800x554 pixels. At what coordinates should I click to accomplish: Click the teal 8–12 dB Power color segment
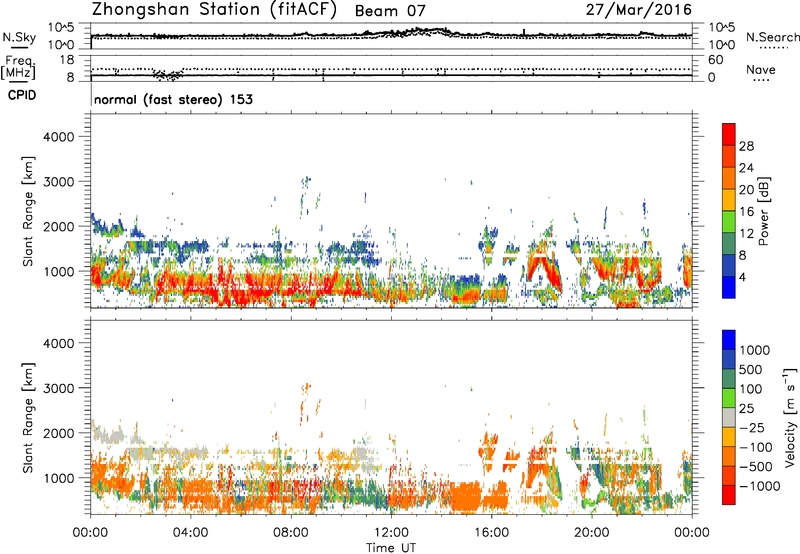click(729, 244)
